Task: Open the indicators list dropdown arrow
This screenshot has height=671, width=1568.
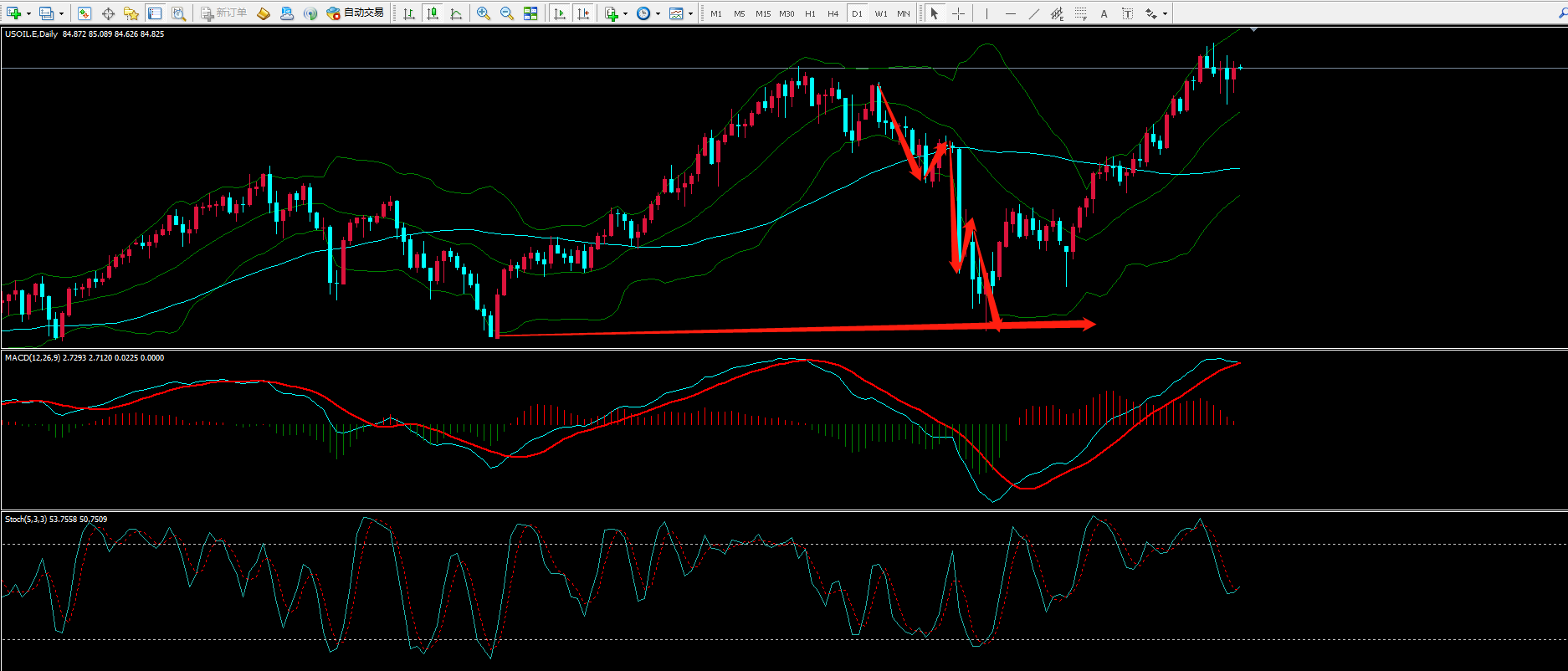Action: [x=625, y=13]
